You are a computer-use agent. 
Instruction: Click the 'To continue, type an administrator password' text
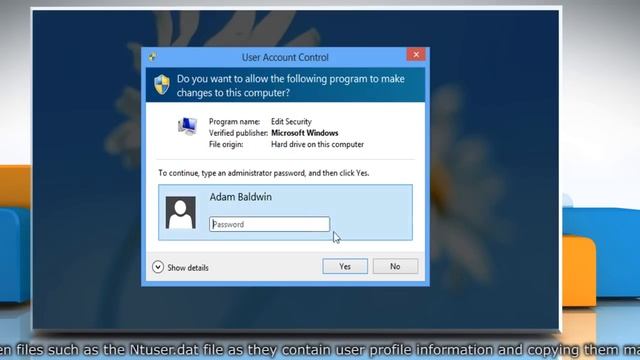point(264,173)
